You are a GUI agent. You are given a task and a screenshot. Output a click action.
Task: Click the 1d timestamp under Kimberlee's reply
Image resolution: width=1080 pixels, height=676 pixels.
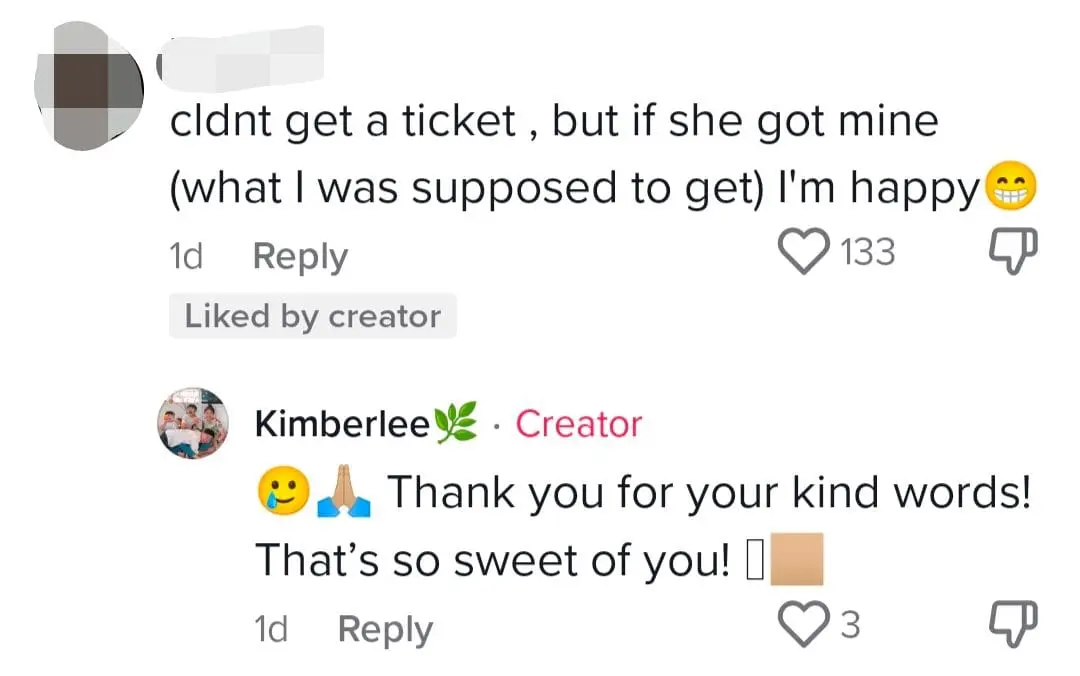point(270,629)
